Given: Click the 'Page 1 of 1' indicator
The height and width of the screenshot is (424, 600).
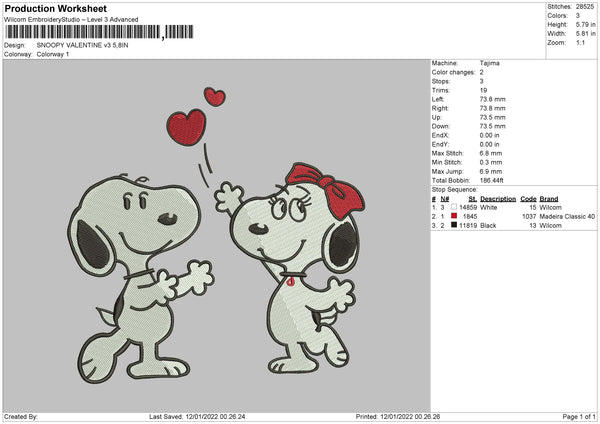Looking at the screenshot, I should coord(579,417).
